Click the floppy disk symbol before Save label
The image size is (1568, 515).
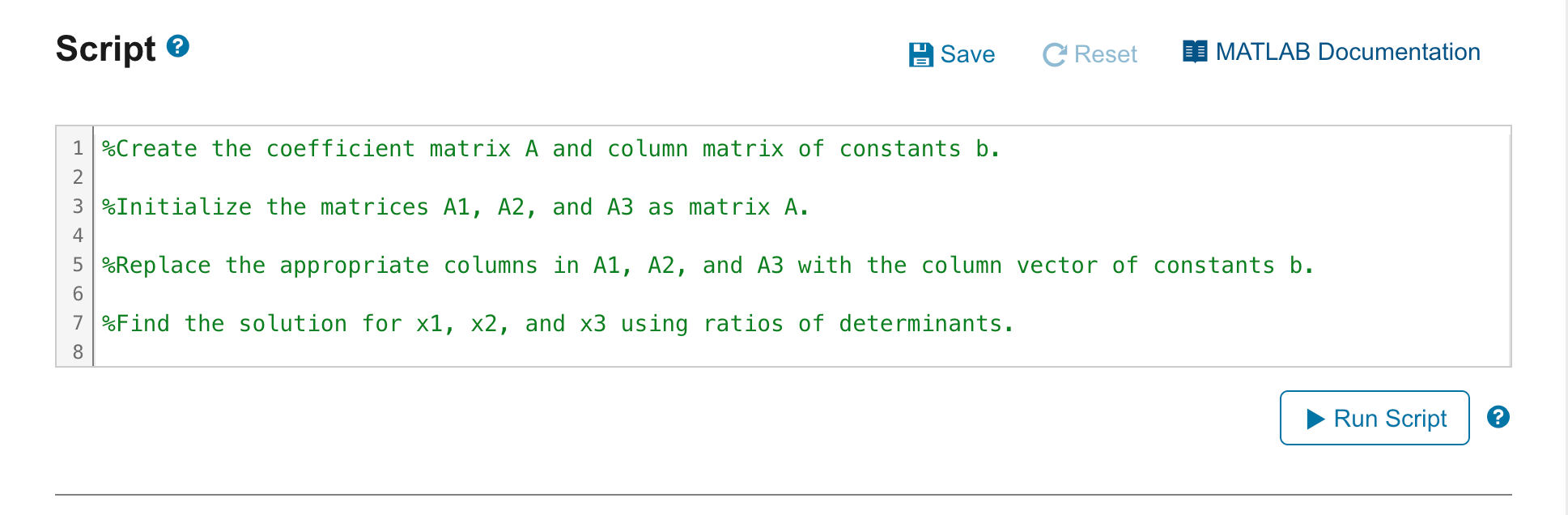click(920, 53)
